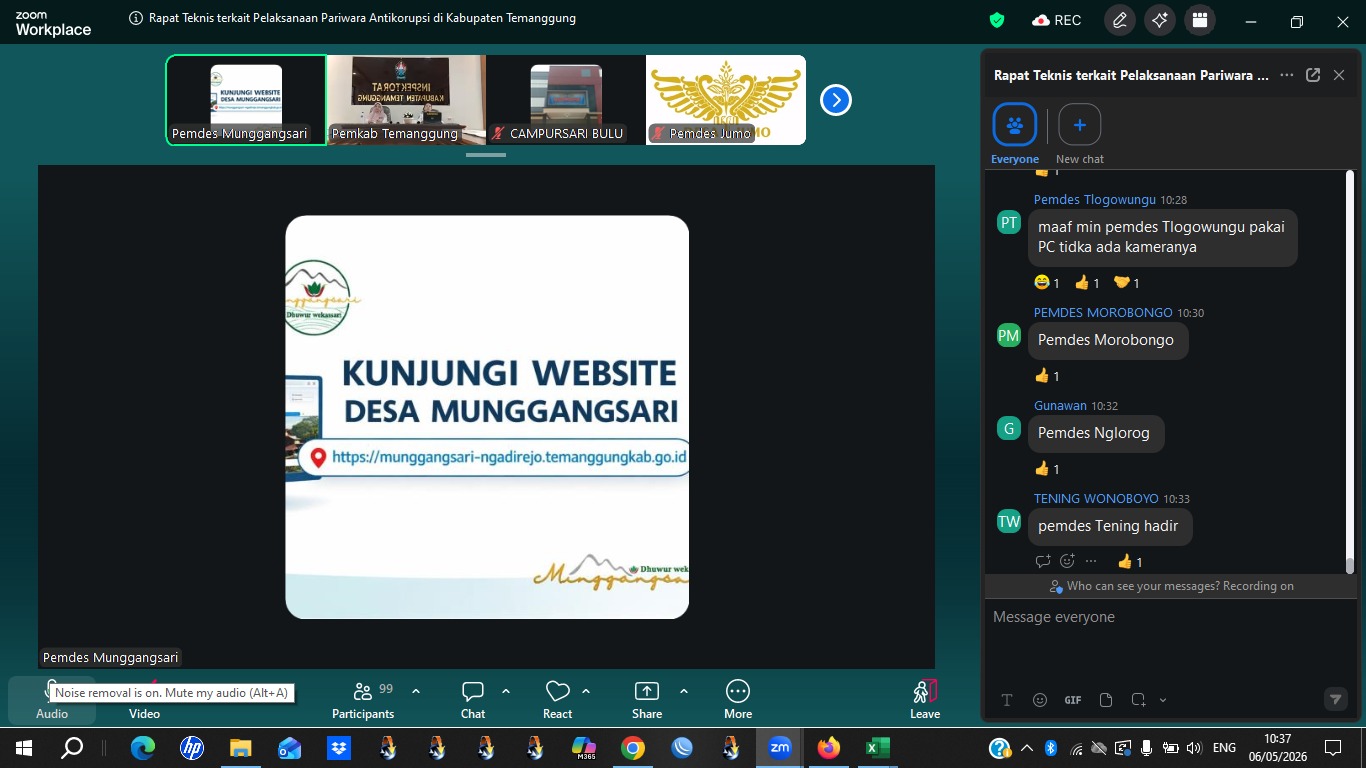Viewport: 1366px width, 768px height.
Task: Add a reaction to "pemdes Tening hadir"
Action: click(x=1067, y=561)
